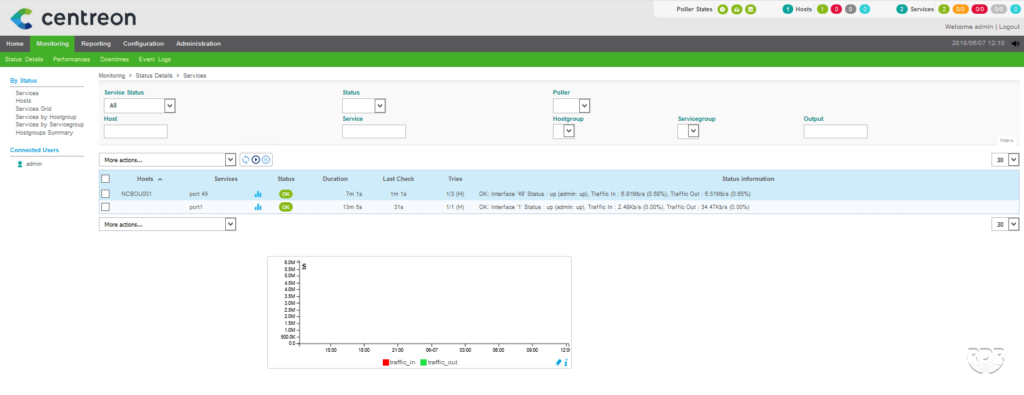The image size is (1024, 395).
Task: Tick the checkbox for the port1 row
Action: [105, 207]
